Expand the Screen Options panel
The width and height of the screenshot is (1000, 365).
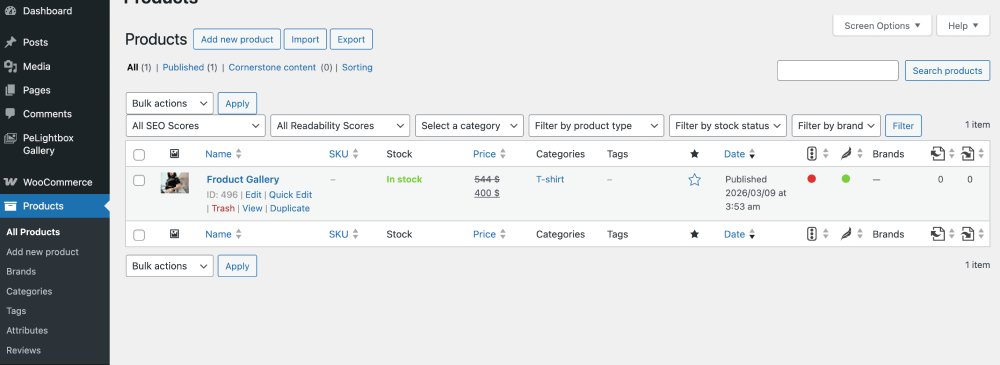click(883, 26)
